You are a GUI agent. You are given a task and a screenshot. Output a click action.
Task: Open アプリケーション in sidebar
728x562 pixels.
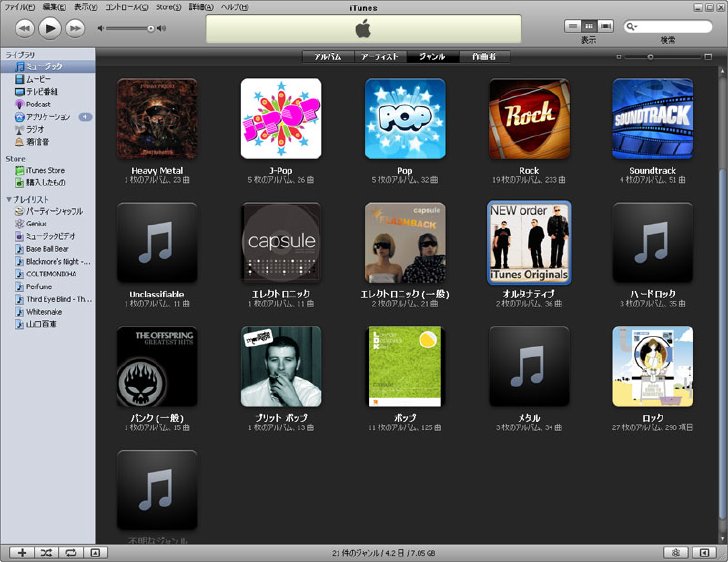coord(48,117)
